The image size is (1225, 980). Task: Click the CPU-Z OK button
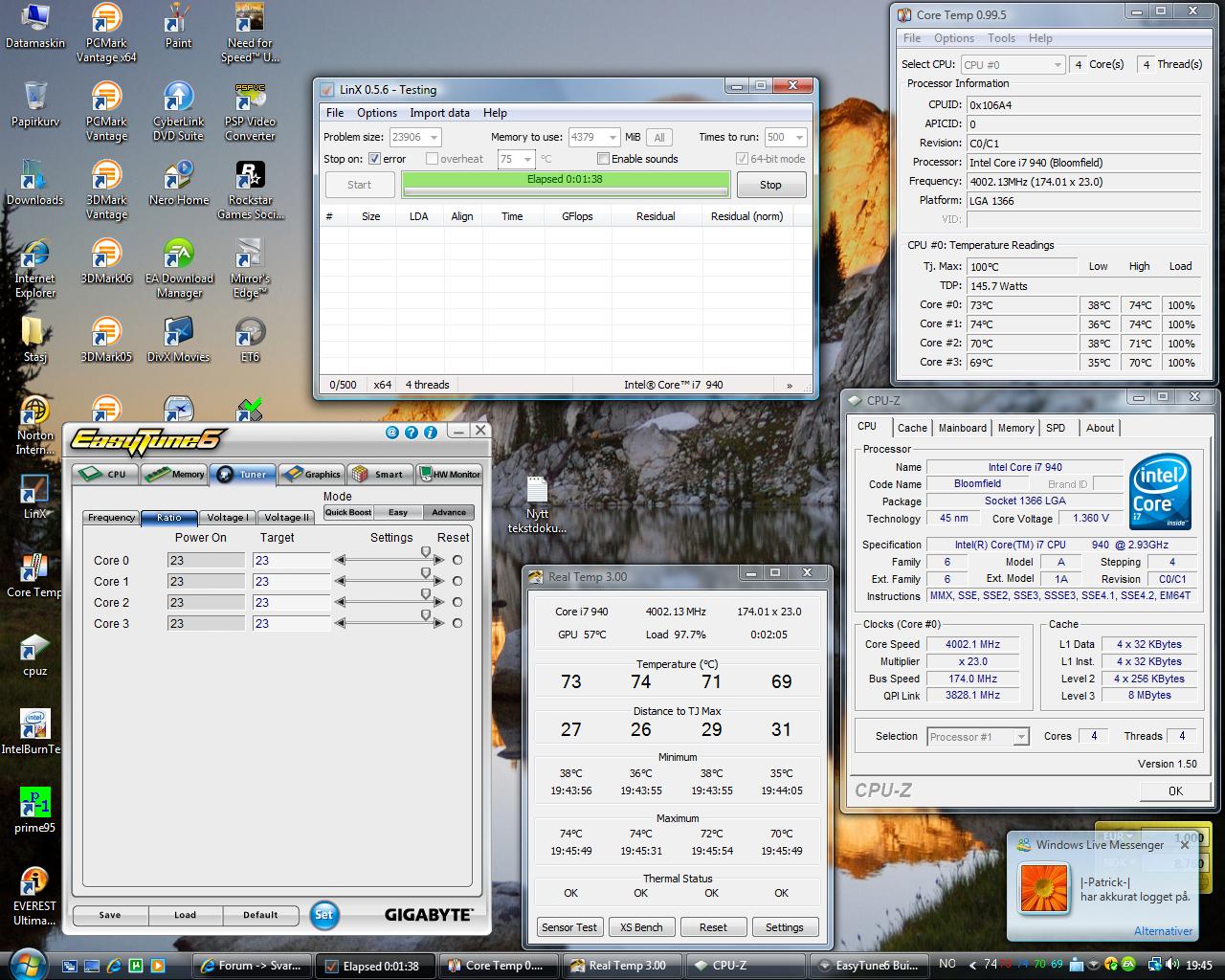(x=1175, y=791)
